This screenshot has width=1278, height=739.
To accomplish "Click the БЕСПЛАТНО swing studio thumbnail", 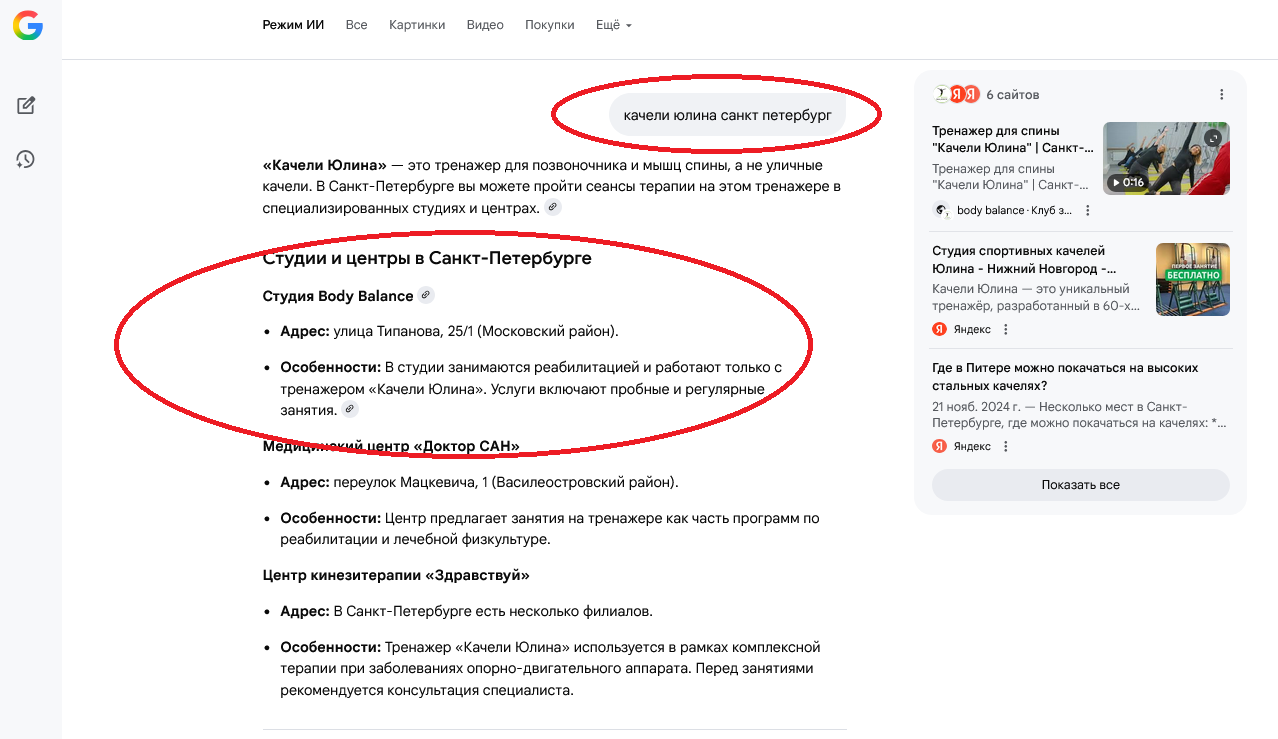I will click(x=1192, y=279).
